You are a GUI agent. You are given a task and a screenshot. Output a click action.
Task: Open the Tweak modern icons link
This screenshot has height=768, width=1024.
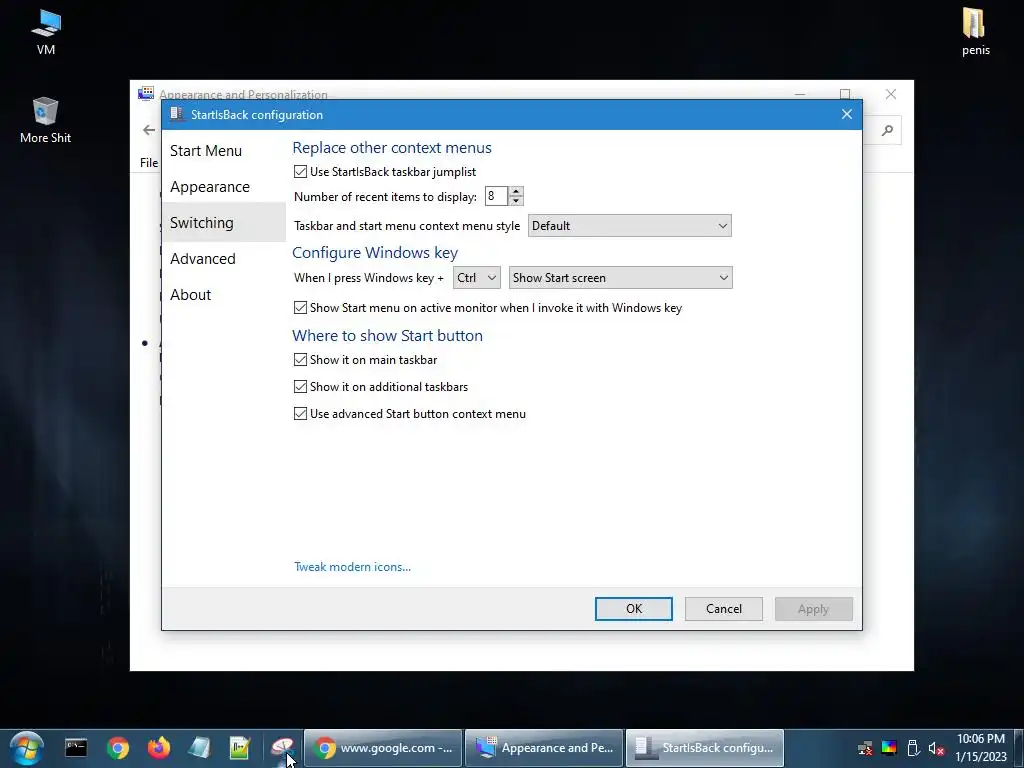[x=353, y=567]
